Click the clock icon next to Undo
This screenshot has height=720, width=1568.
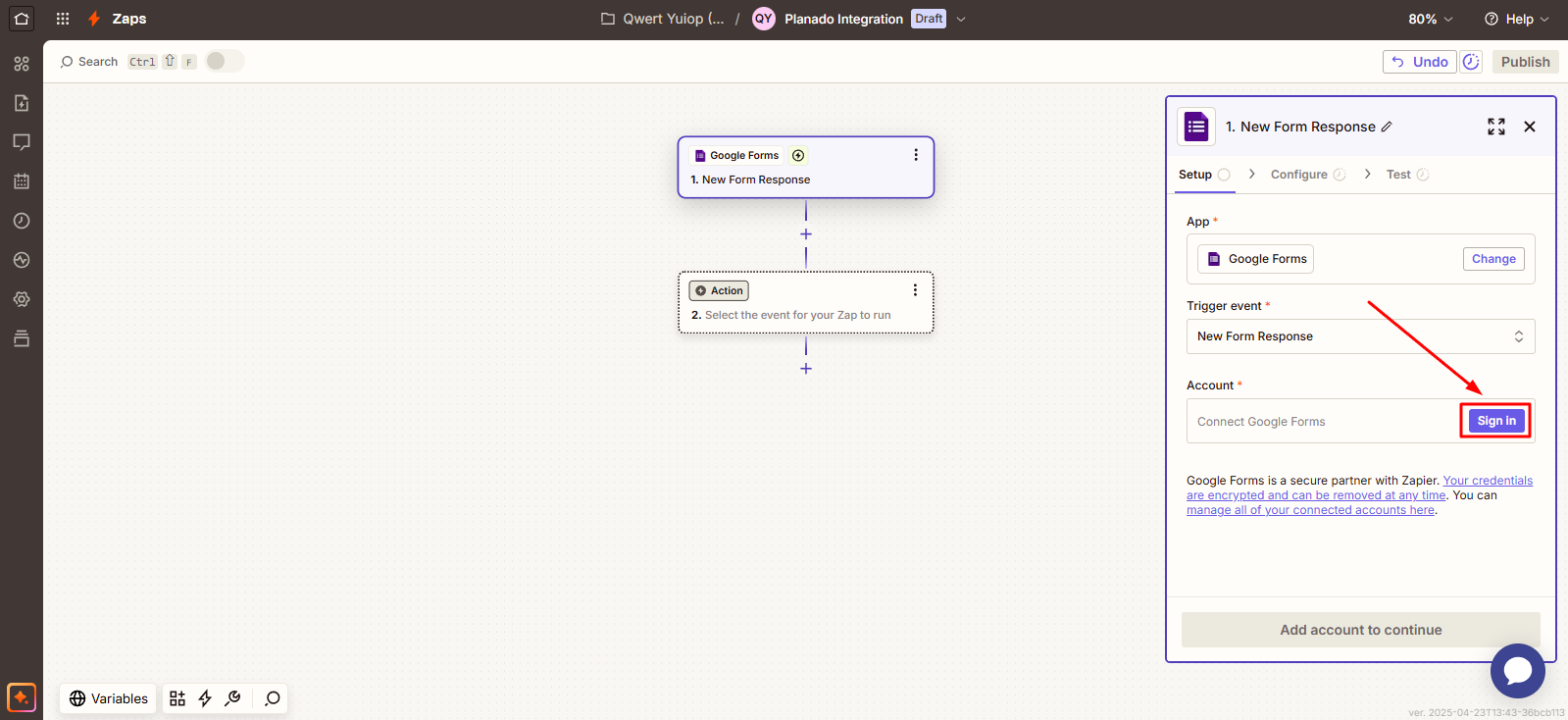1471,62
